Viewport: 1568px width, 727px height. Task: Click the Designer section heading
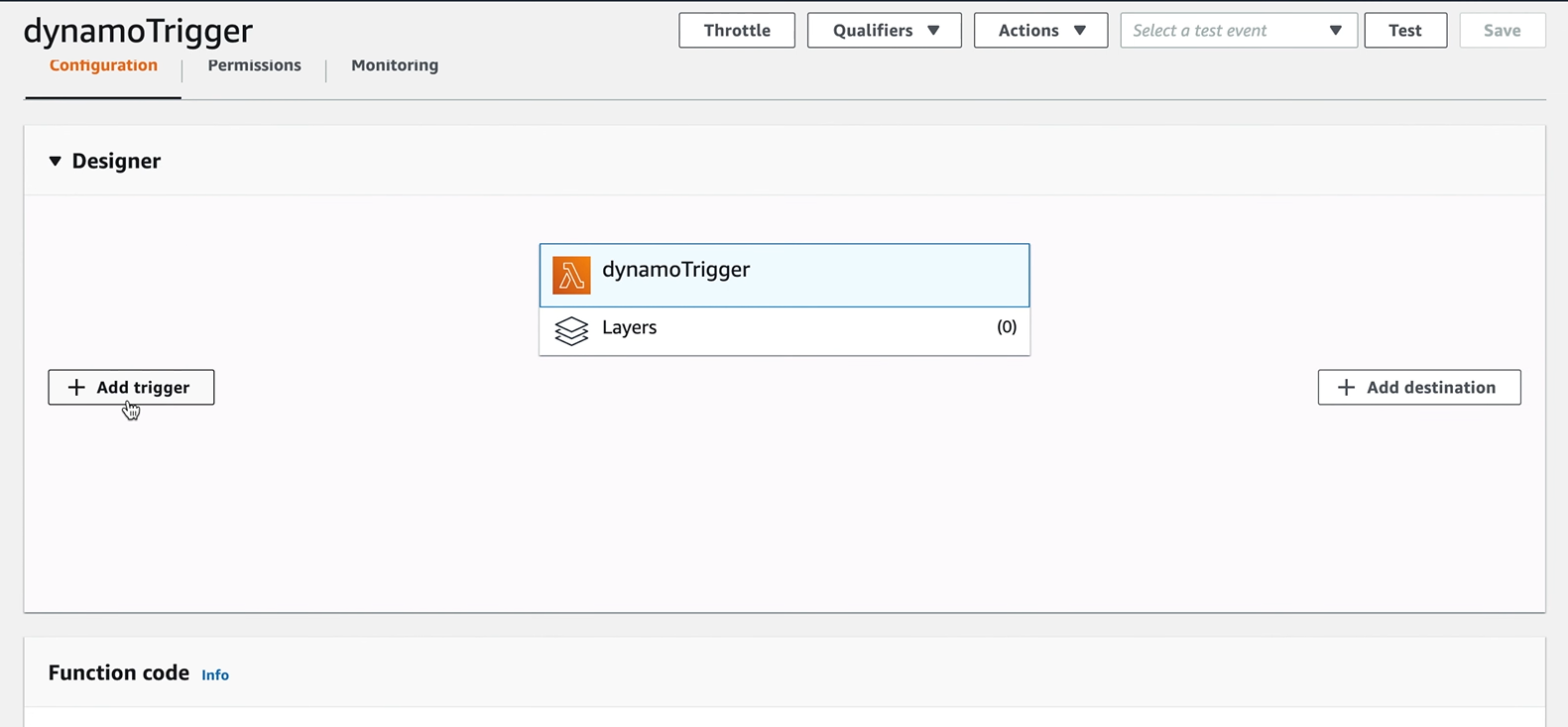(116, 162)
